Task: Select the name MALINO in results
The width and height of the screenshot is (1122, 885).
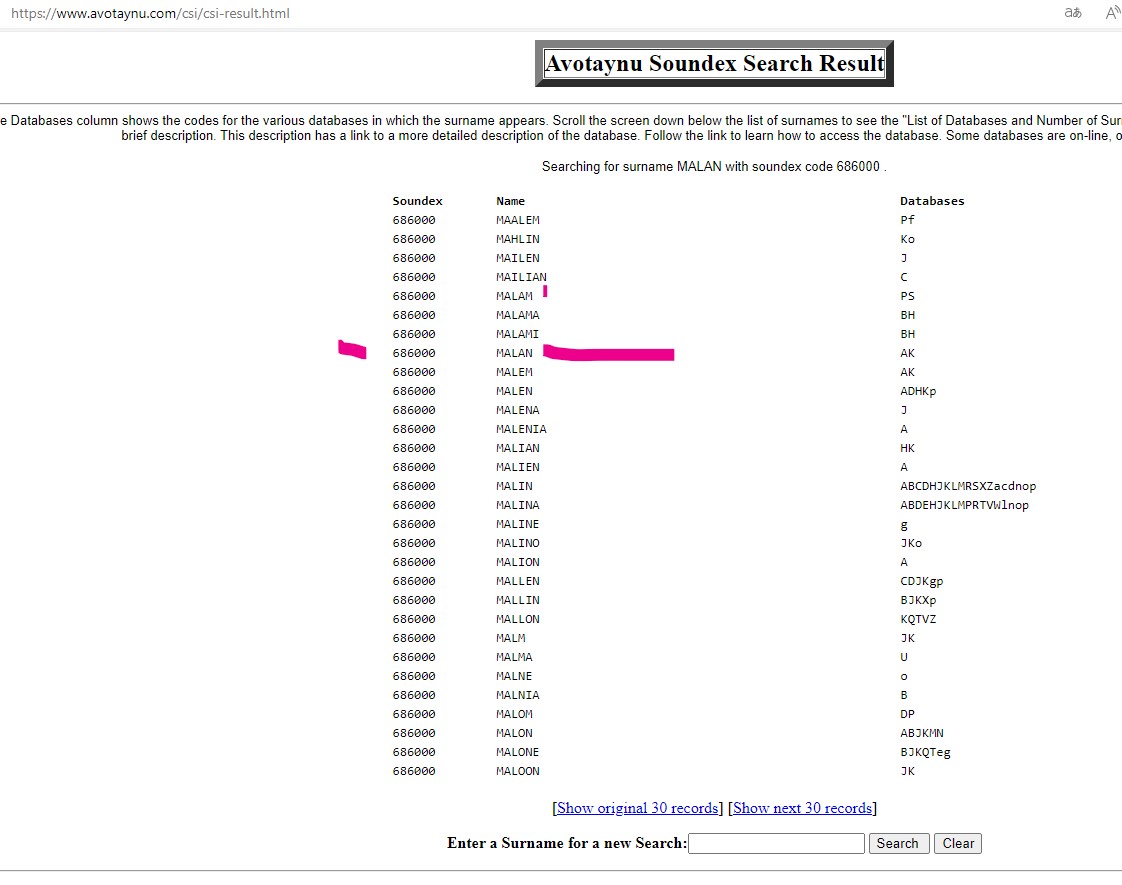Action: [517, 543]
